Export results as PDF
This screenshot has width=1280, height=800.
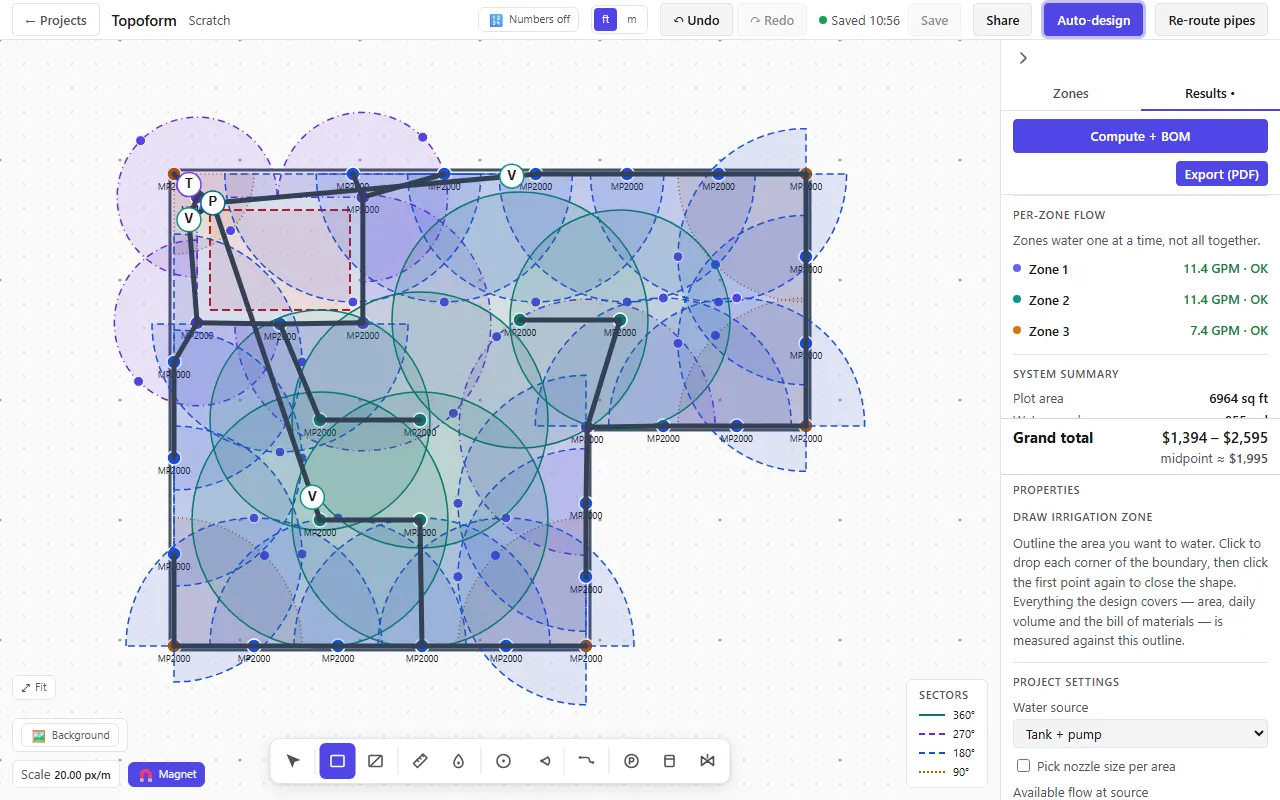pos(1222,174)
